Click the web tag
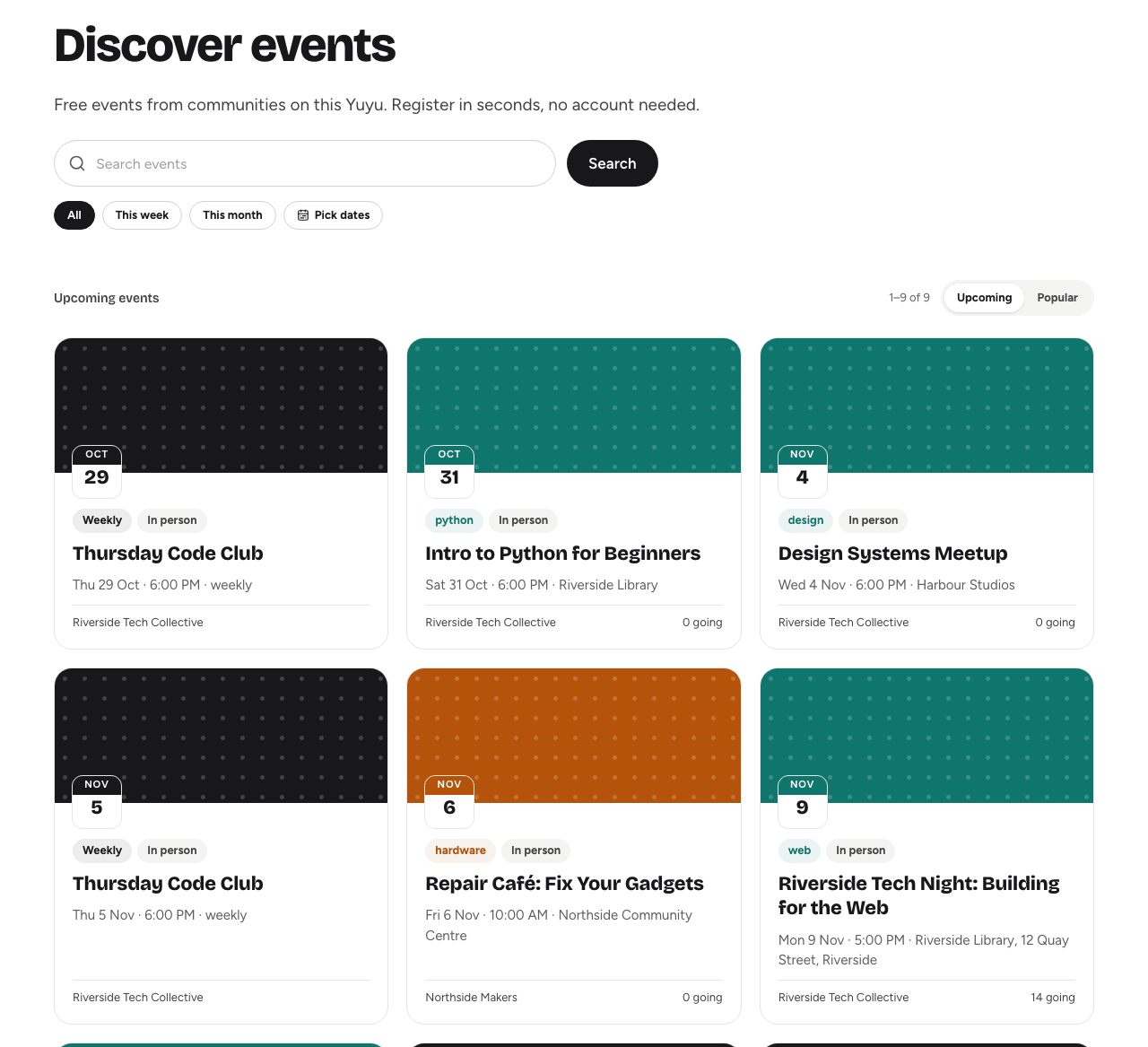 click(x=799, y=851)
